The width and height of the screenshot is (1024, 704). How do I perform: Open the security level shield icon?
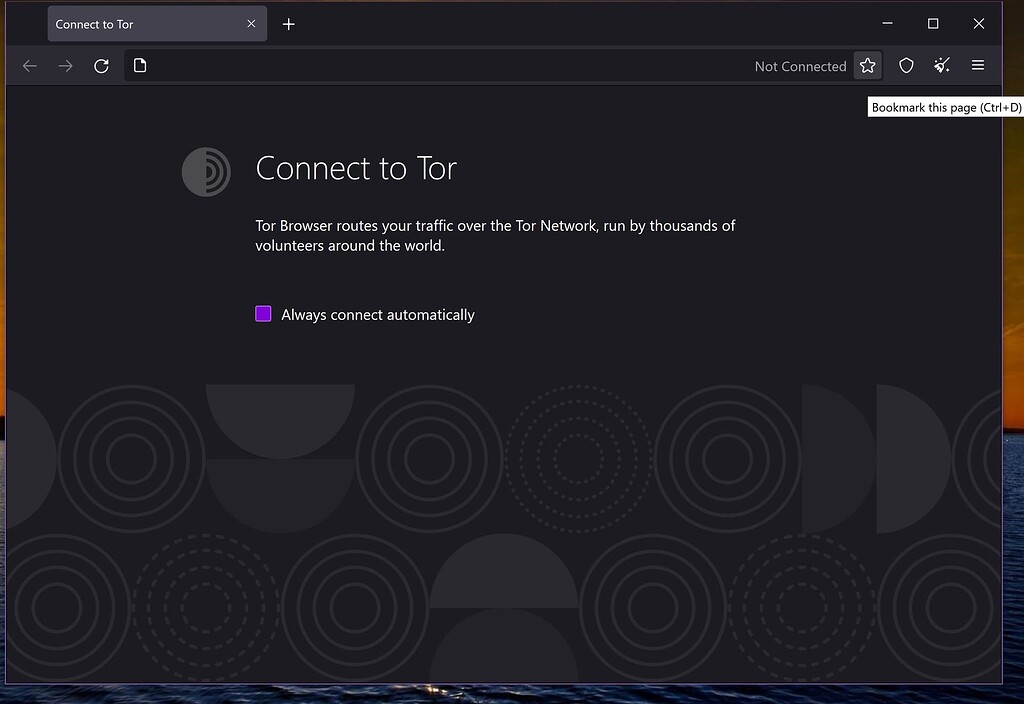(x=906, y=65)
